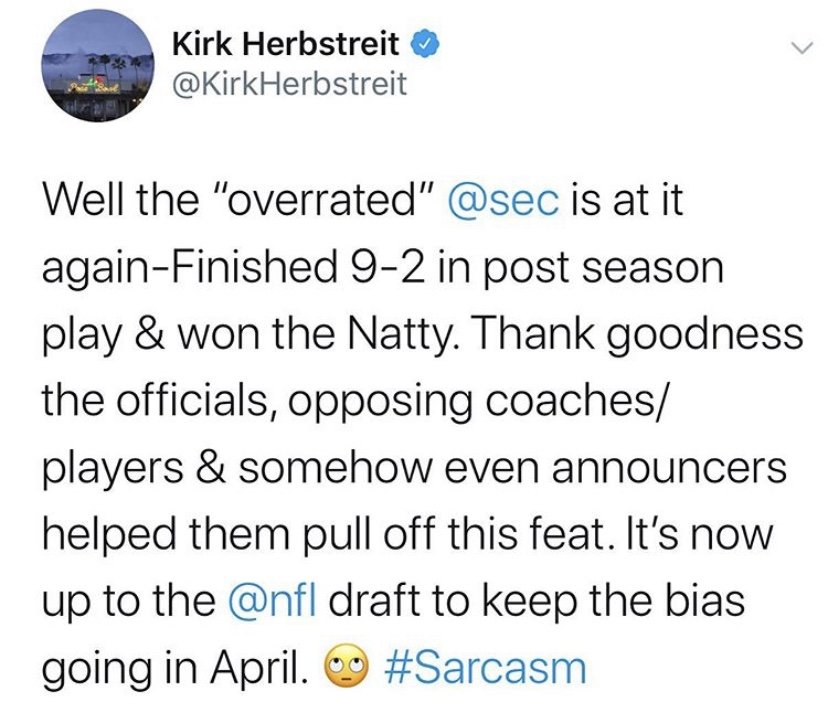Viewport: 828px width, 713px height.
Task: Open the @KirkHerbstreit handle link
Action: (x=290, y=84)
